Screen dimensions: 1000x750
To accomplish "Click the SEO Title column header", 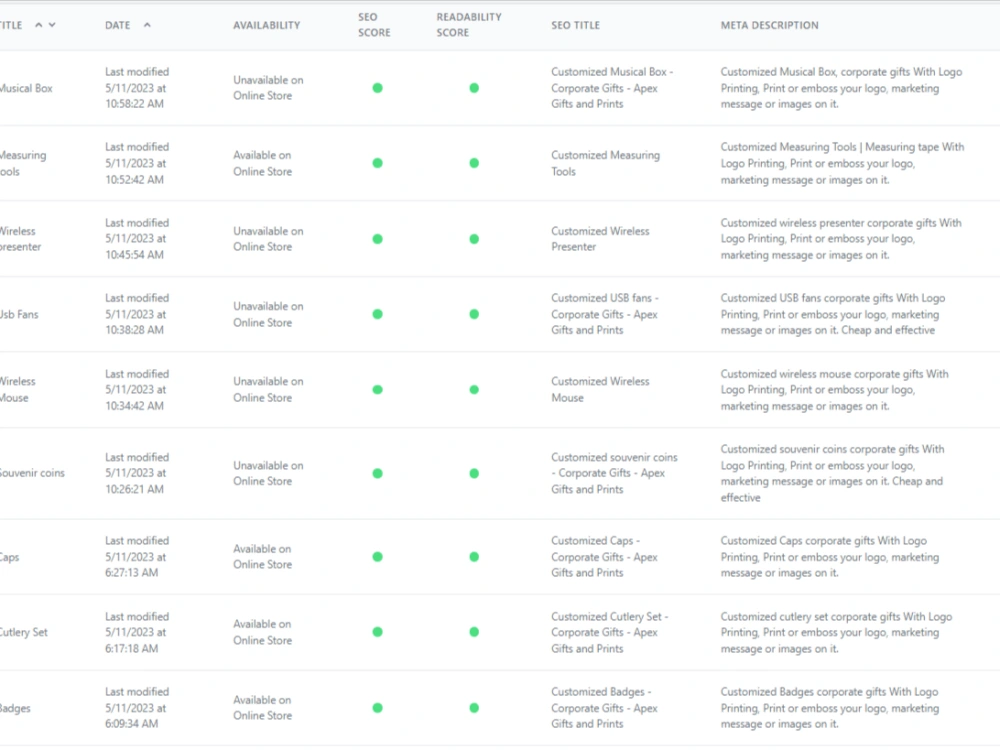I will 575,25.
